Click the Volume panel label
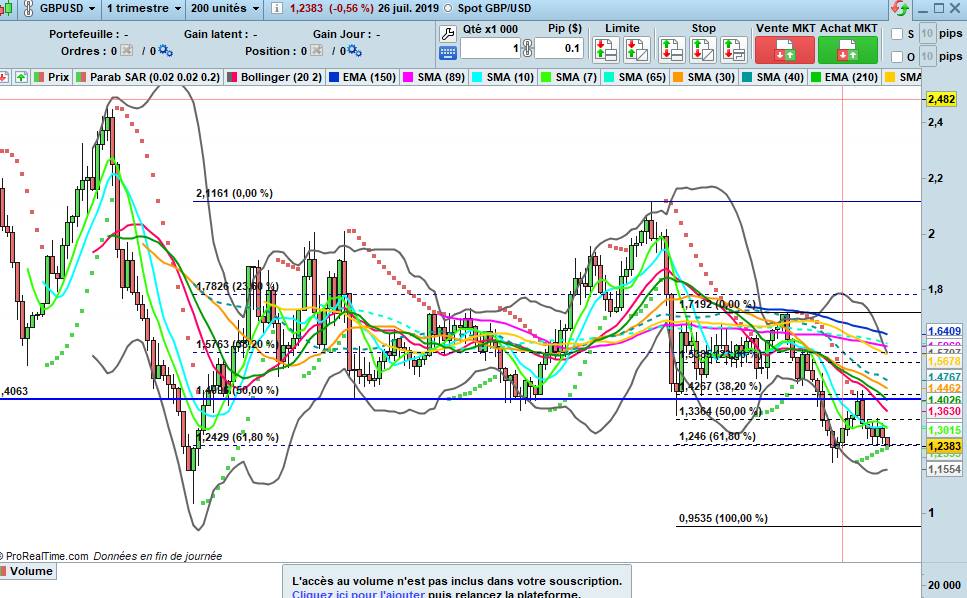The height and width of the screenshot is (598, 967). pos(31,571)
